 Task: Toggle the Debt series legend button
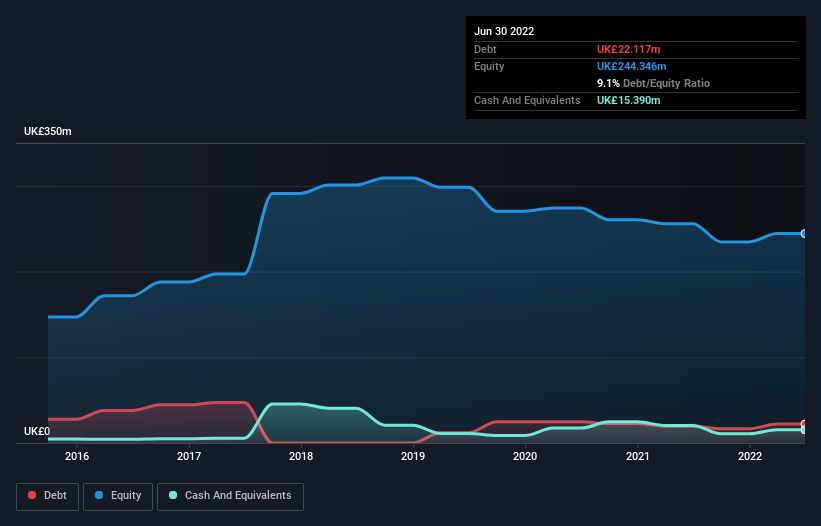(47, 496)
